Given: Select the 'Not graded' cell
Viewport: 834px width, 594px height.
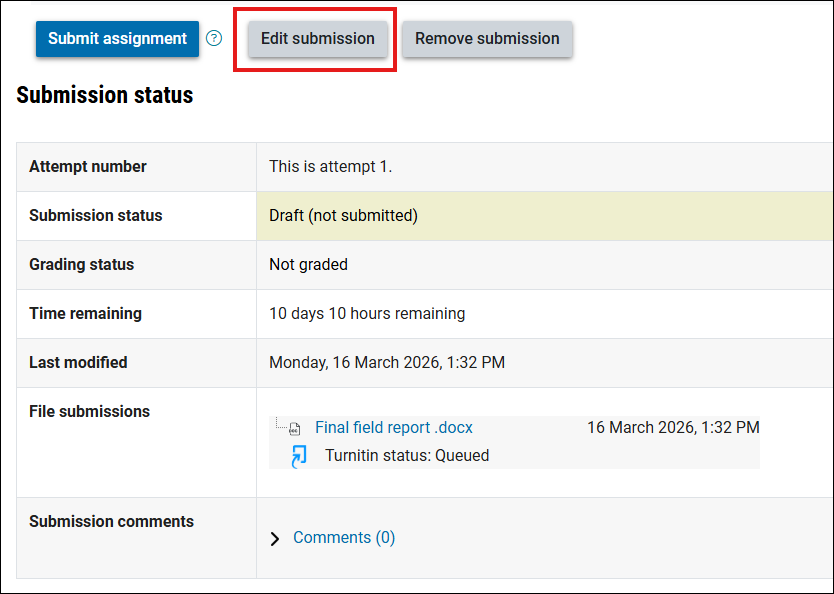Looking at the screenshot, I should pos(545,265).
